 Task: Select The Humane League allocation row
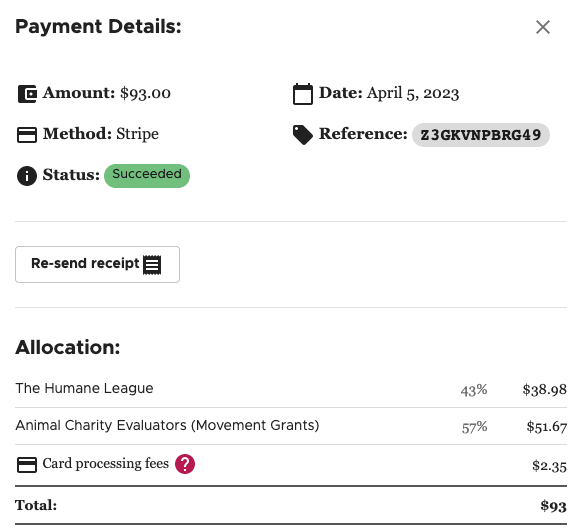(291, 389)
